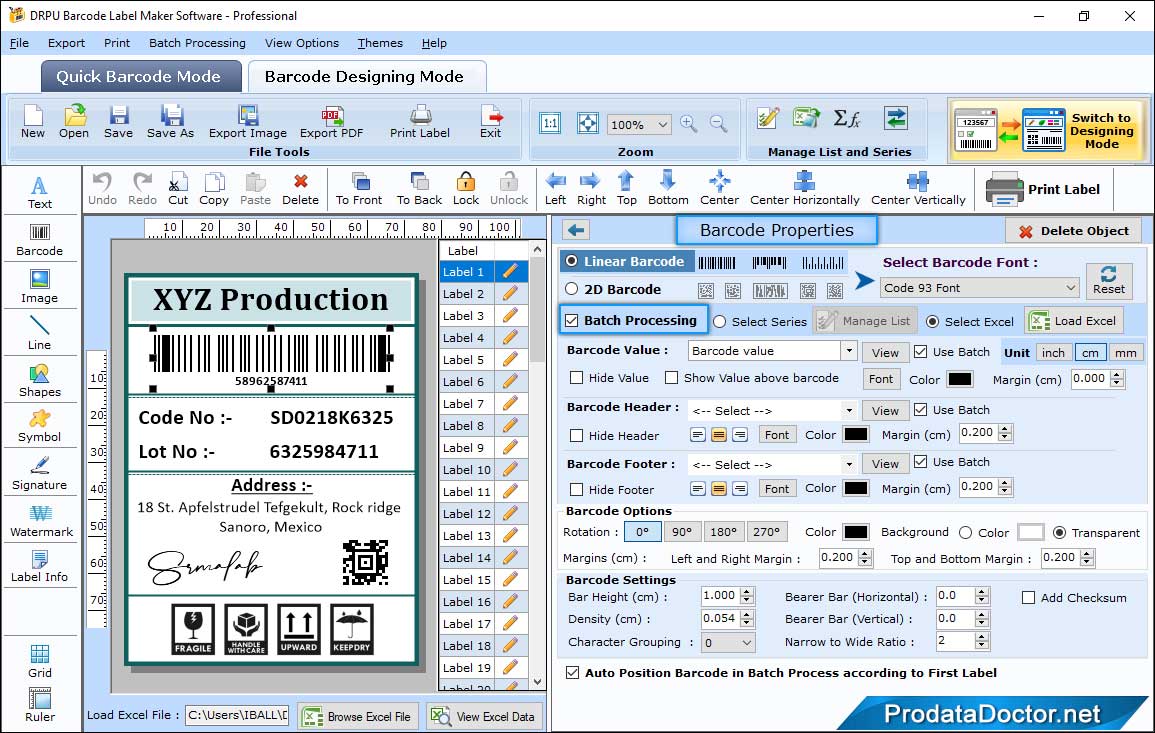Switch to Quick Barcode Mode tab
The width and height of the screenshot is (1155, 733).
point(141,77)
